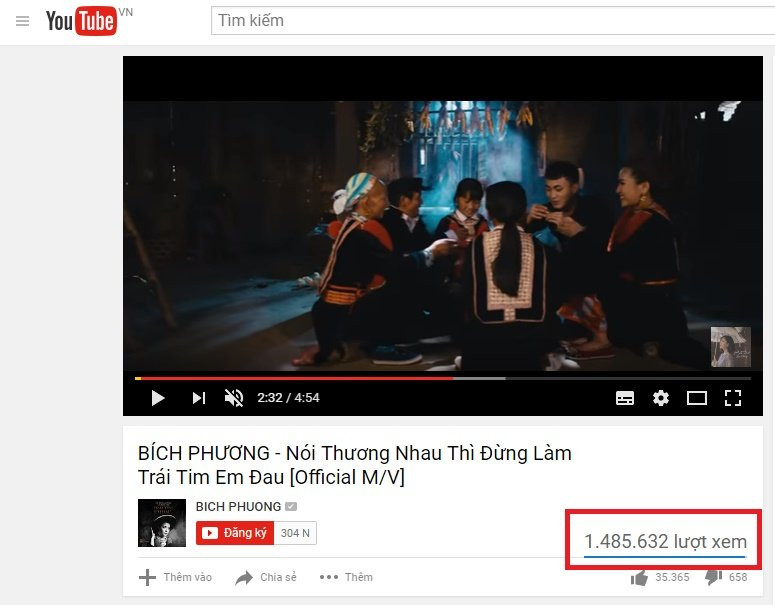Toggle subtitles/closed captions
775x605 pixels.
coord(625,398)
